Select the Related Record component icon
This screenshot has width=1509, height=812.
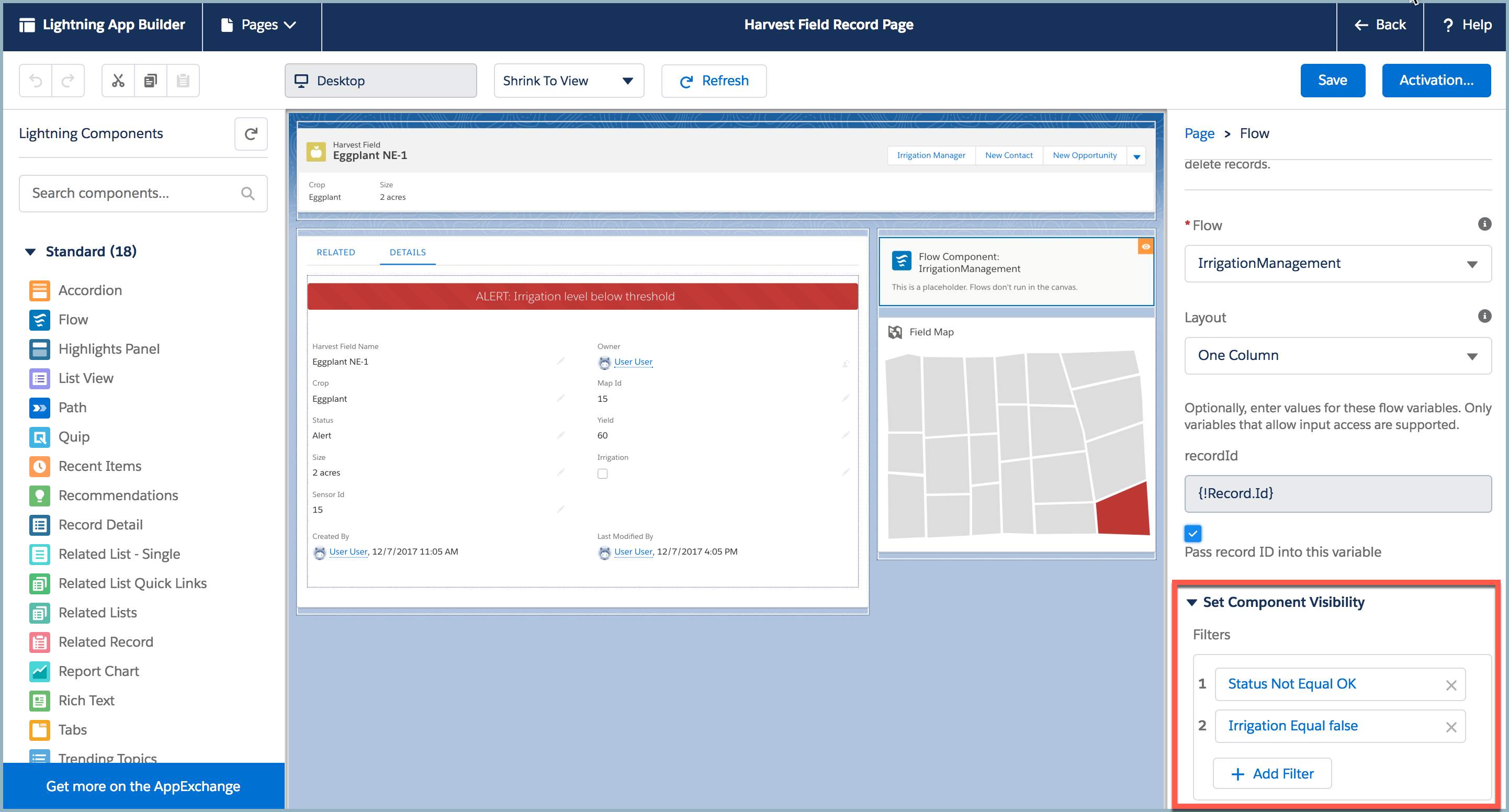(x=39, y=642)
